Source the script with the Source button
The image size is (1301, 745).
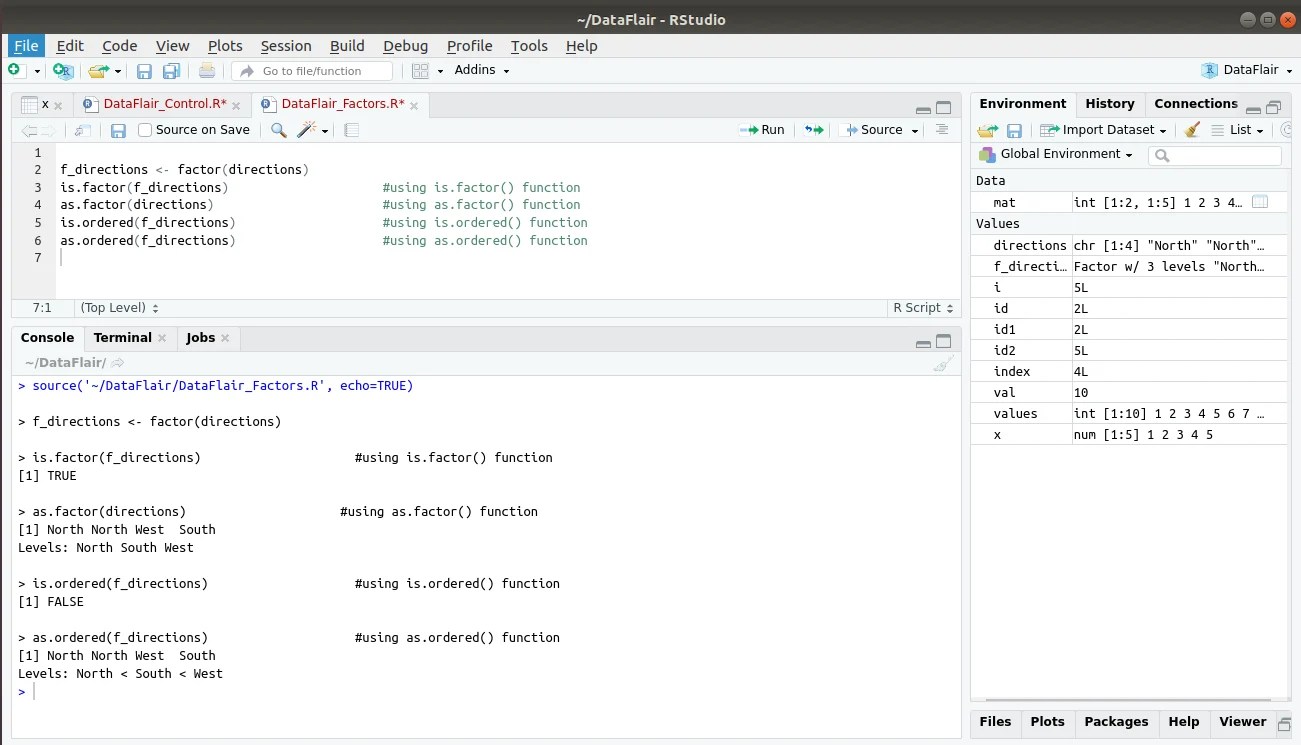click(x=877, y=130)
